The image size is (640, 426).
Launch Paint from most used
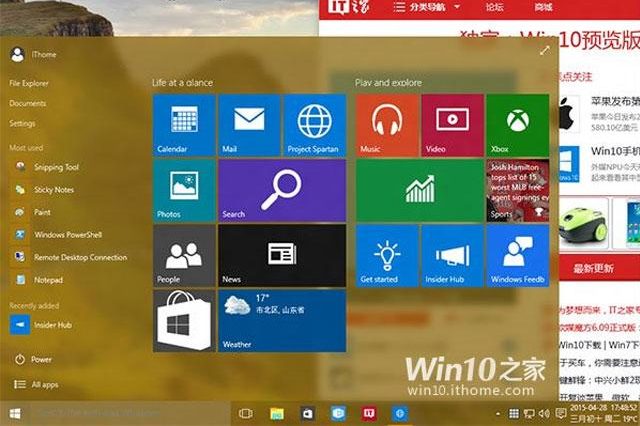tap(33, 212)
